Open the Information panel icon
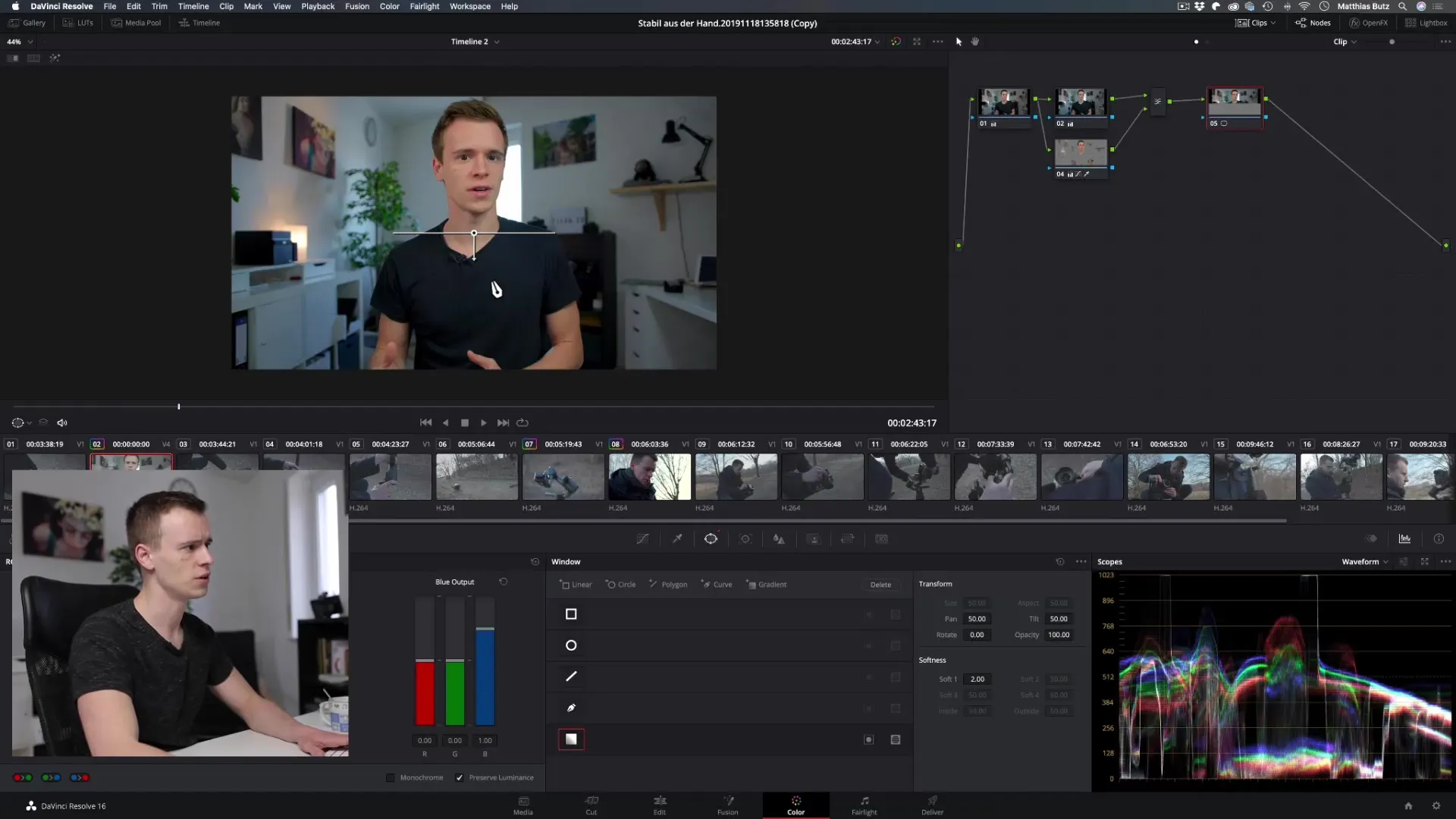The width and height of the screenshot is (1456, 819). point(1439,538)
